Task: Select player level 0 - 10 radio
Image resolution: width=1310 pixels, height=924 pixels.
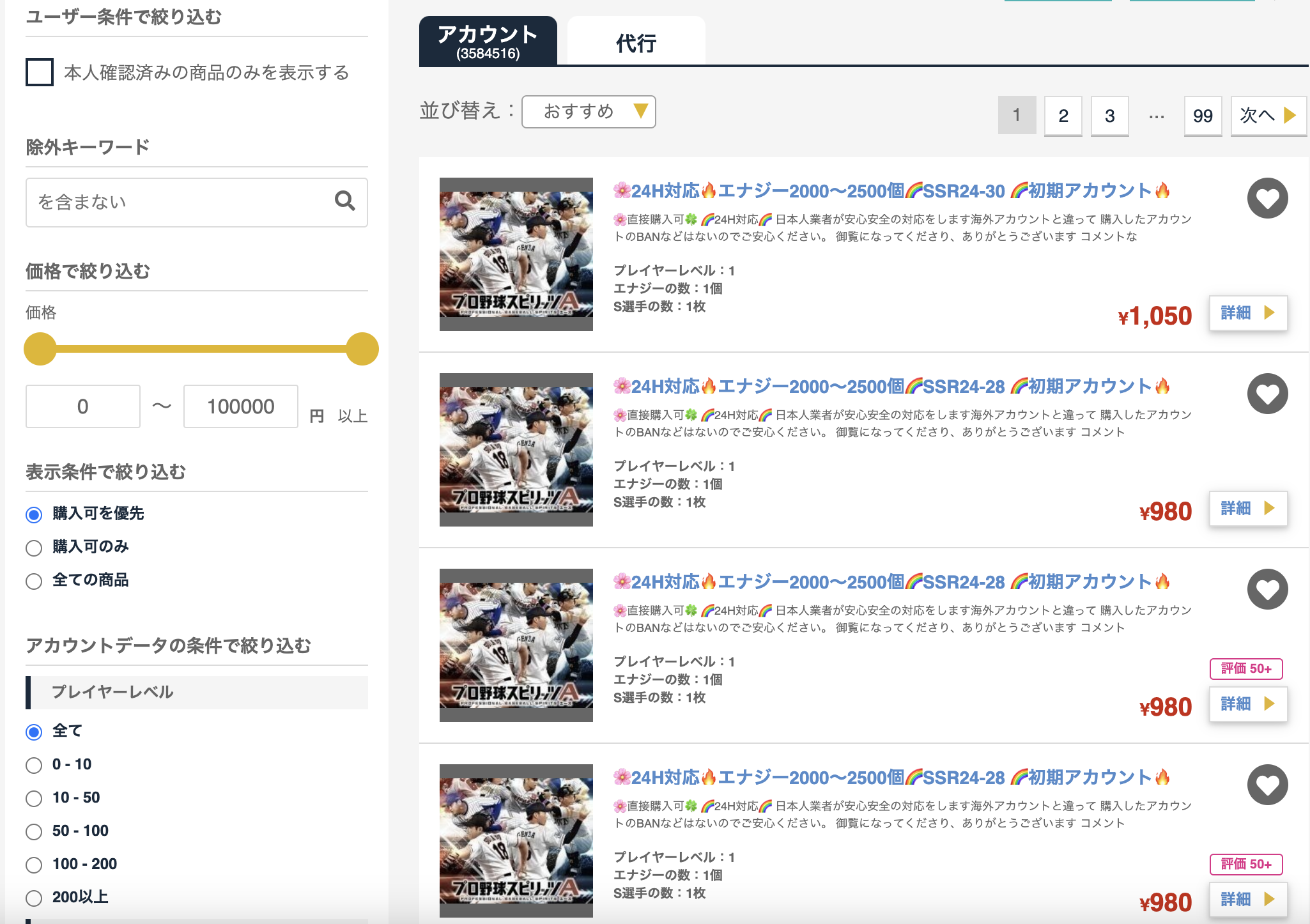Action: pos(34,765)
